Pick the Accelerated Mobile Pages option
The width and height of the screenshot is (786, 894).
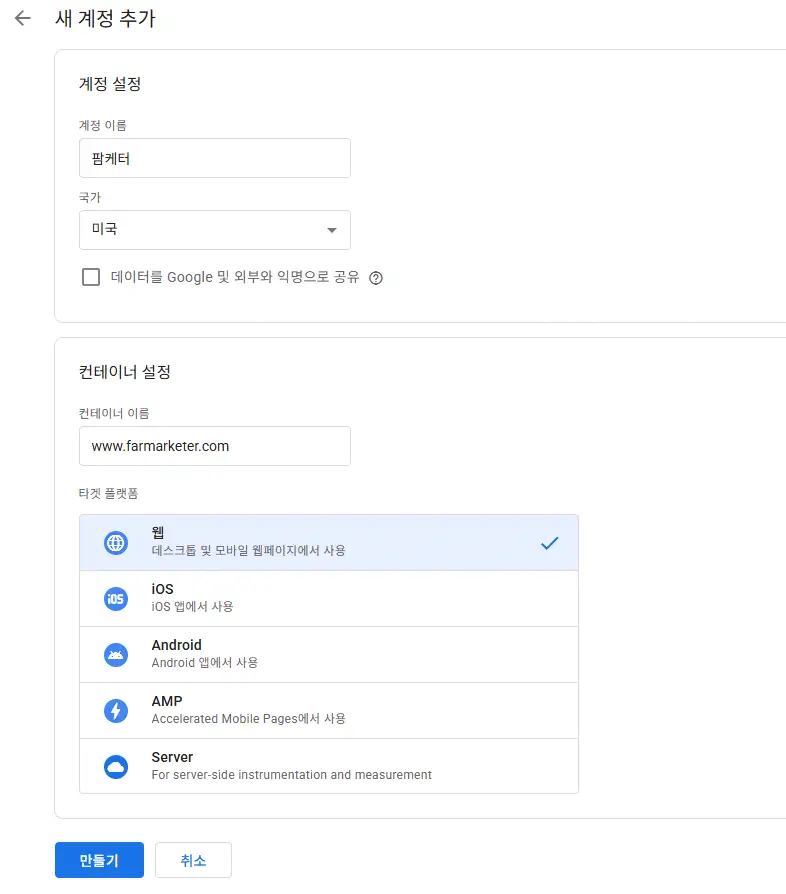point(328,711)
